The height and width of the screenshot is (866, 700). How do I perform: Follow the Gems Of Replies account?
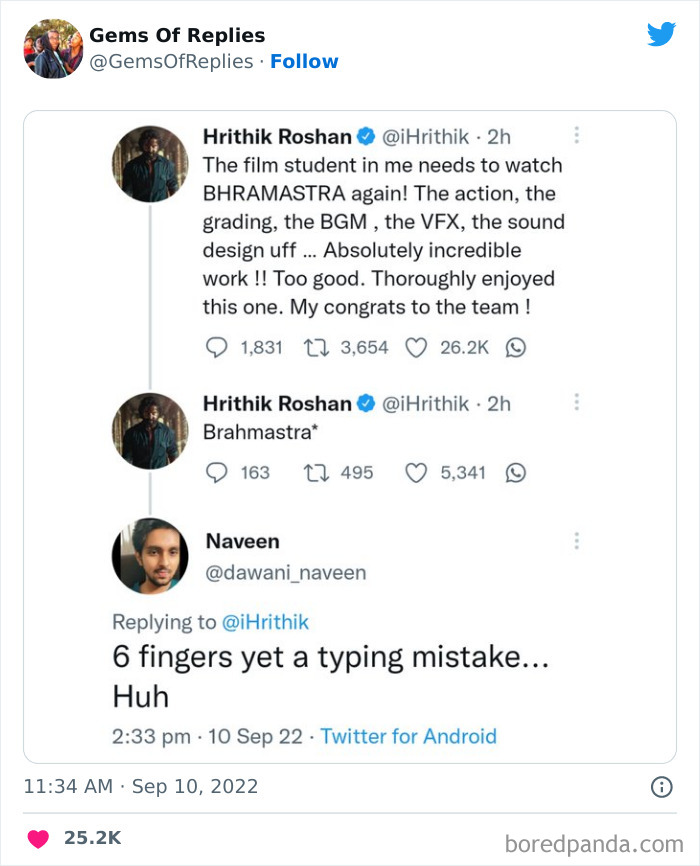click(x=304, y=62)
